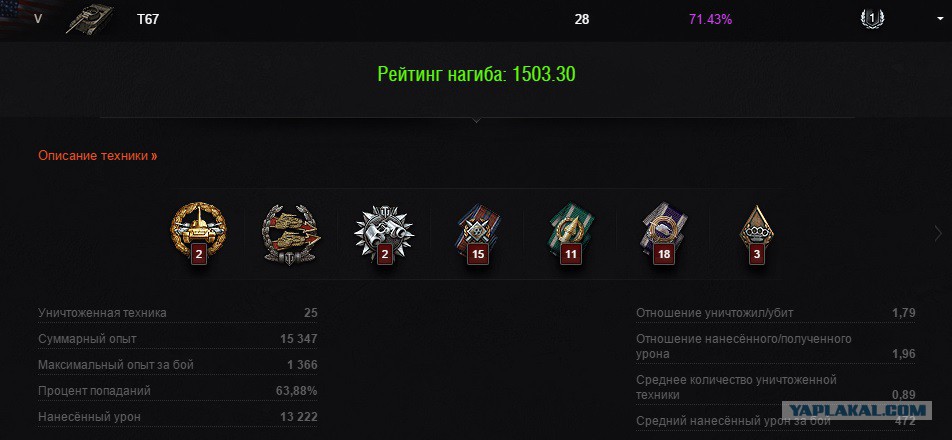Click the Процент попаданий stat row
This screenshot has height=440, width=952.
pos(177,391)
